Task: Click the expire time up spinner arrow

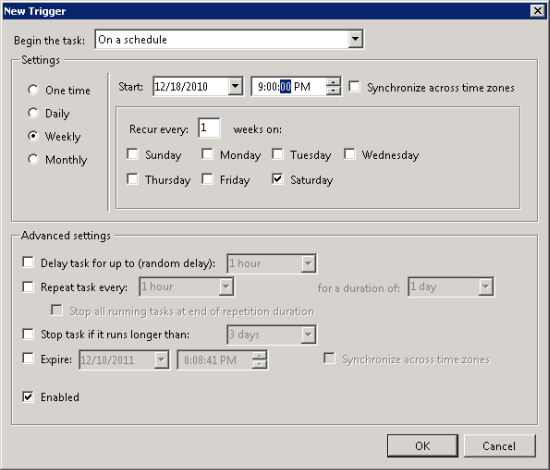Action: (259, 356)
